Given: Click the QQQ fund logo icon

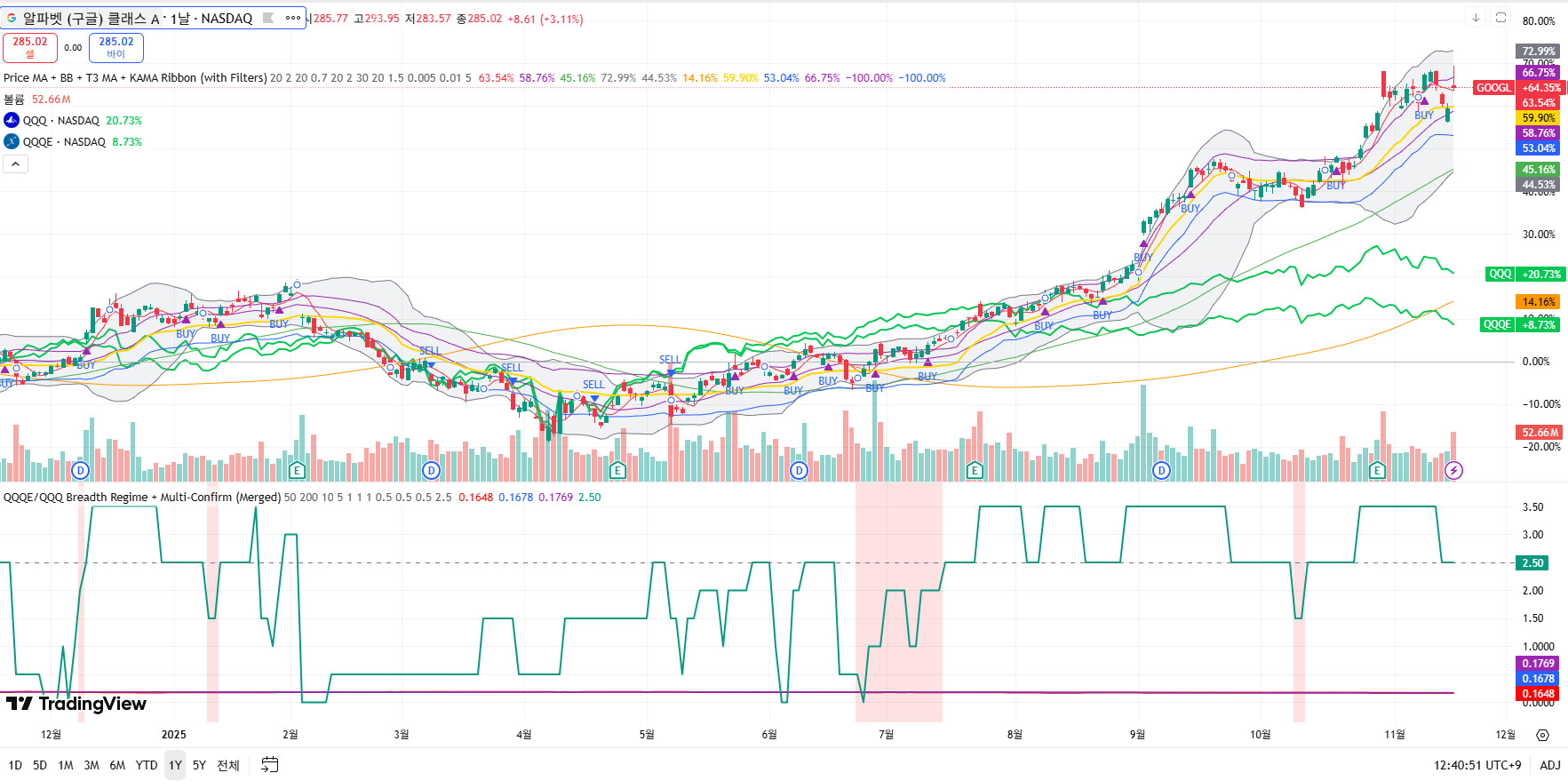Looking at the screenshot, I should (12, 120).
